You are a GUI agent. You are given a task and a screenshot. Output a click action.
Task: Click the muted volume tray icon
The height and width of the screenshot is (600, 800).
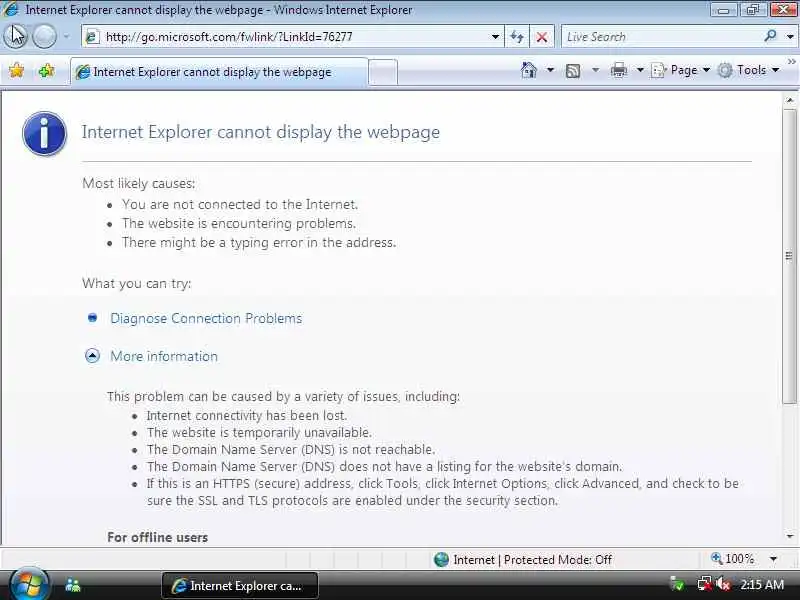(723, 584)
